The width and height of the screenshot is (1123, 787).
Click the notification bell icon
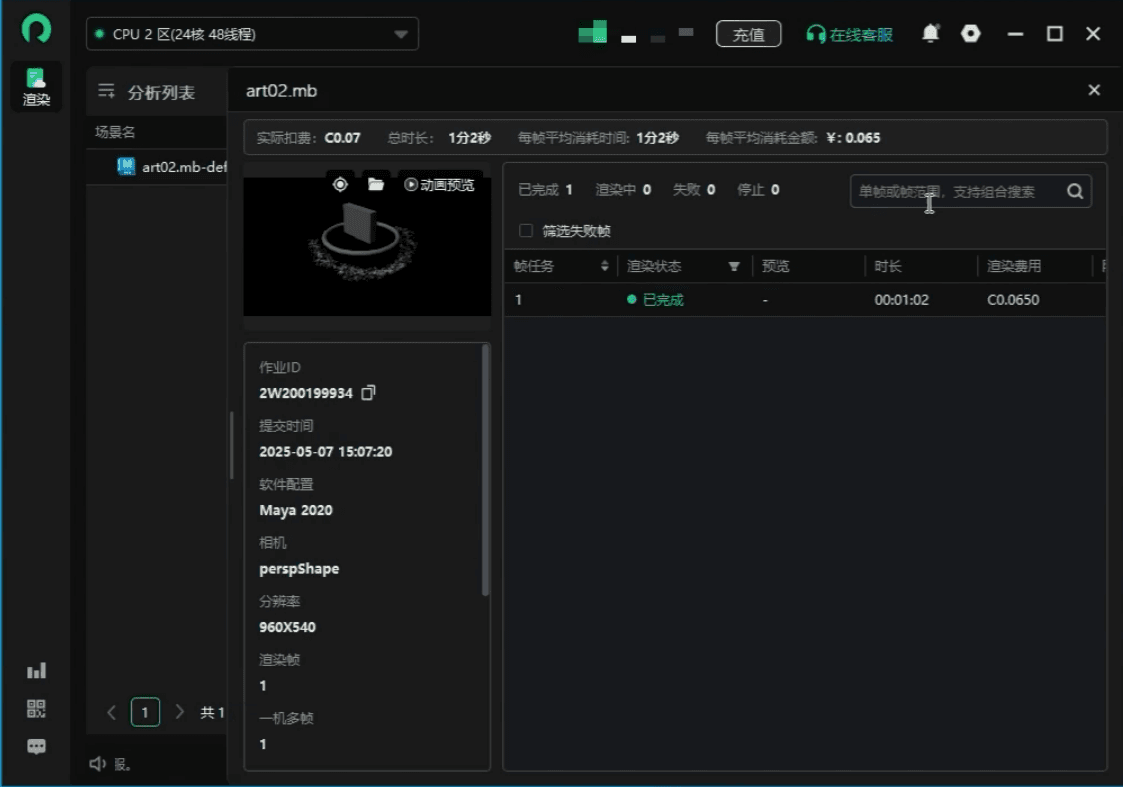(930, 34)
